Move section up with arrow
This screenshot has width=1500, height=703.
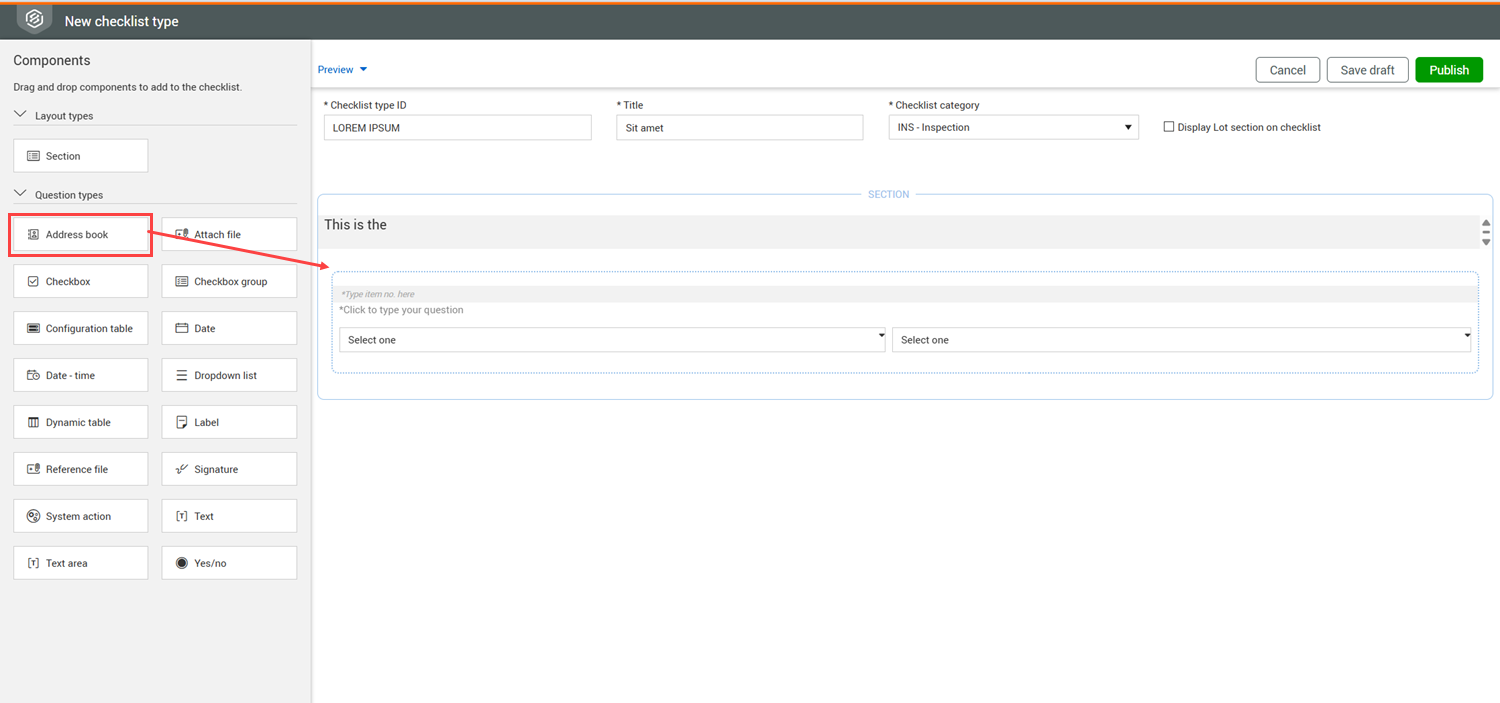[x=1486, y=223]
